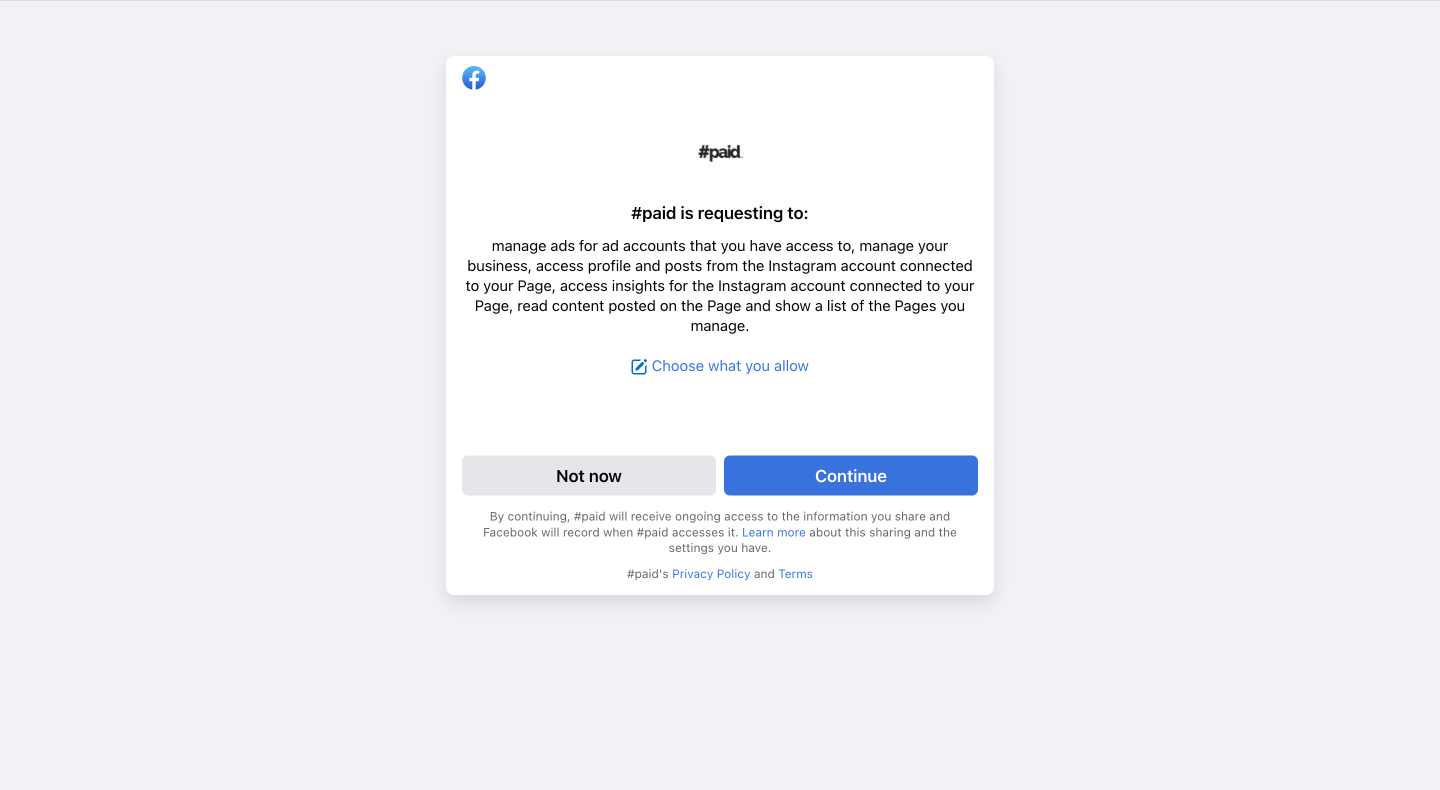Click the word 'manage.' ending the permissions
The image size is (1440, 790).
[720, 326]
